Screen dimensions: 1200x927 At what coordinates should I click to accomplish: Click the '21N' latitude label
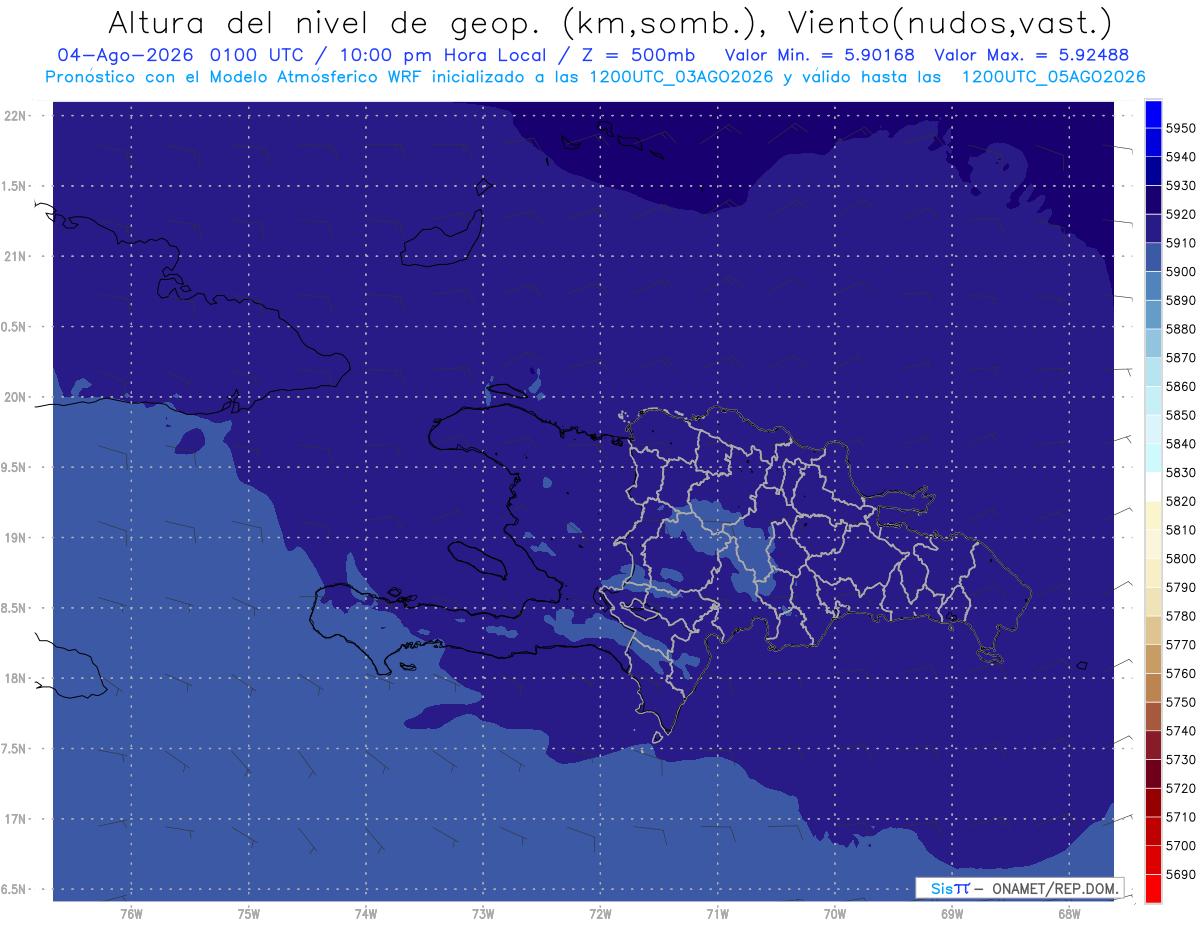coord(16,256)
